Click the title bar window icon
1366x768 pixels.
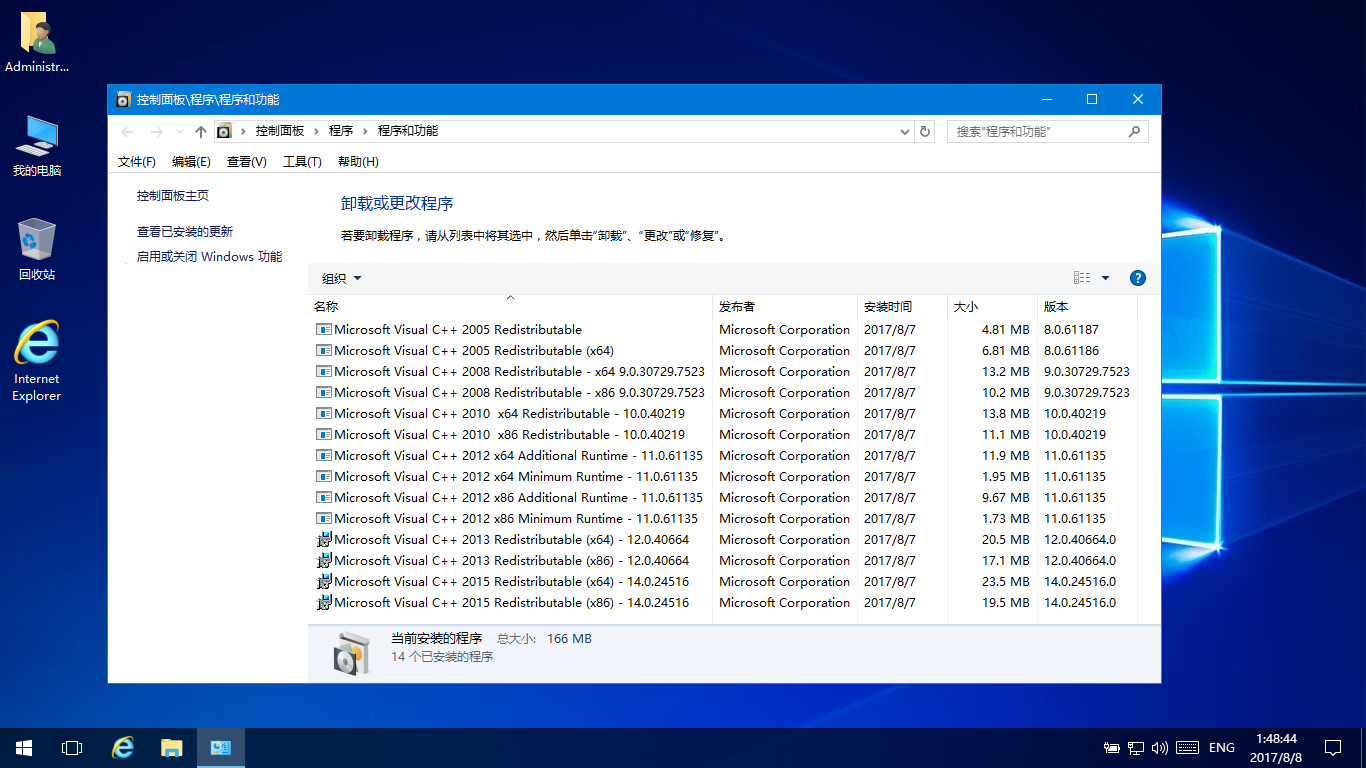[123, 100]
